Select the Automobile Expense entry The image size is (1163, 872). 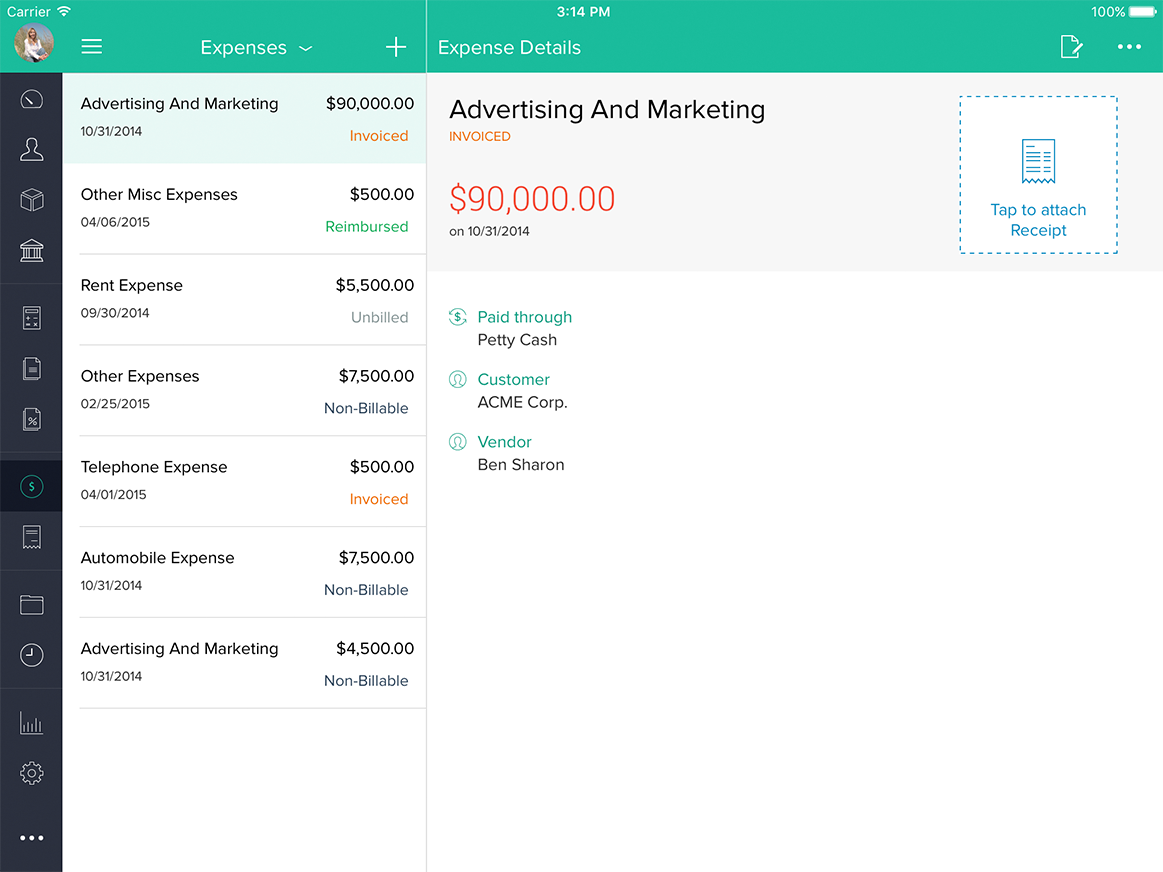245,572
